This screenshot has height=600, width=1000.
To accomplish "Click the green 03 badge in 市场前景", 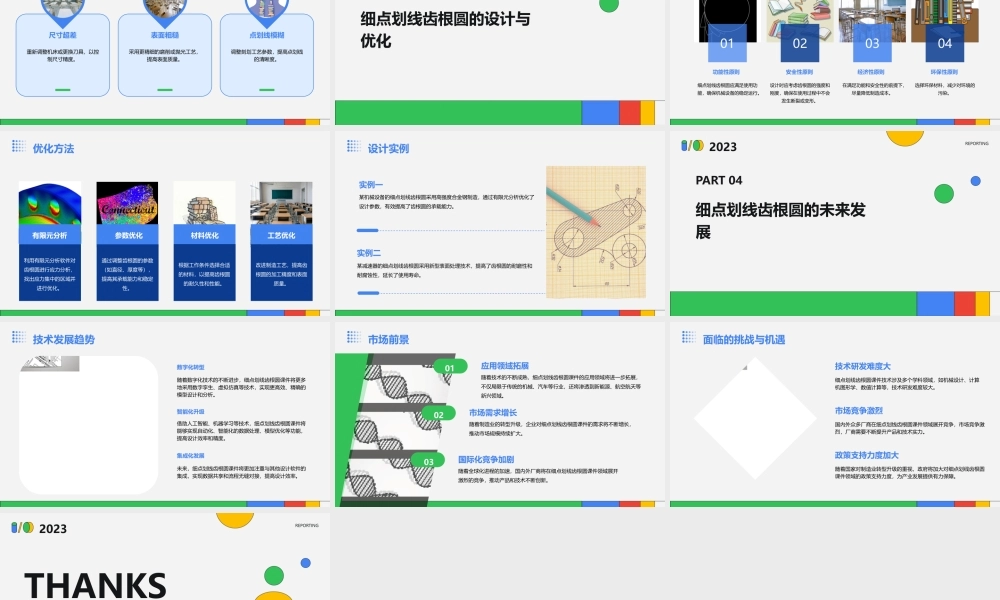I will (x=429, y=462).
